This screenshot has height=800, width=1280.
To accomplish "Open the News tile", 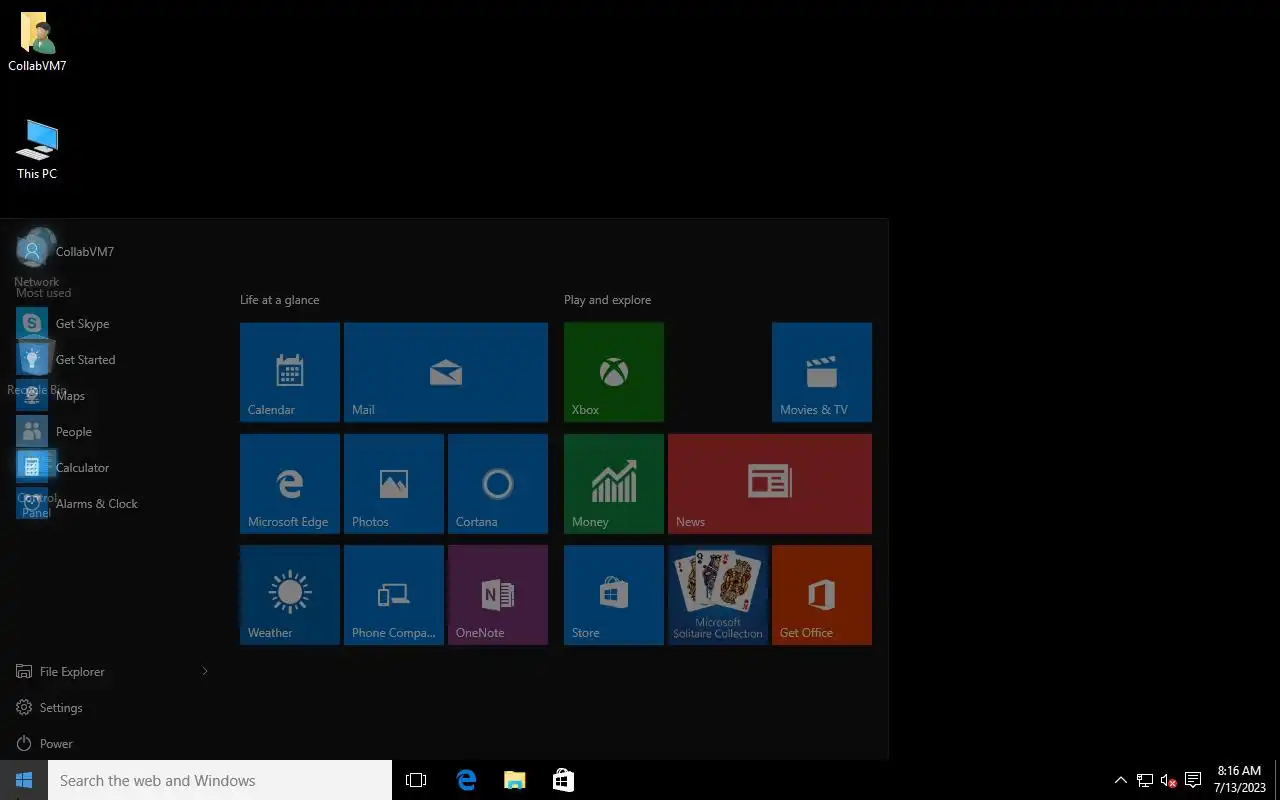I will coord(770,484).
